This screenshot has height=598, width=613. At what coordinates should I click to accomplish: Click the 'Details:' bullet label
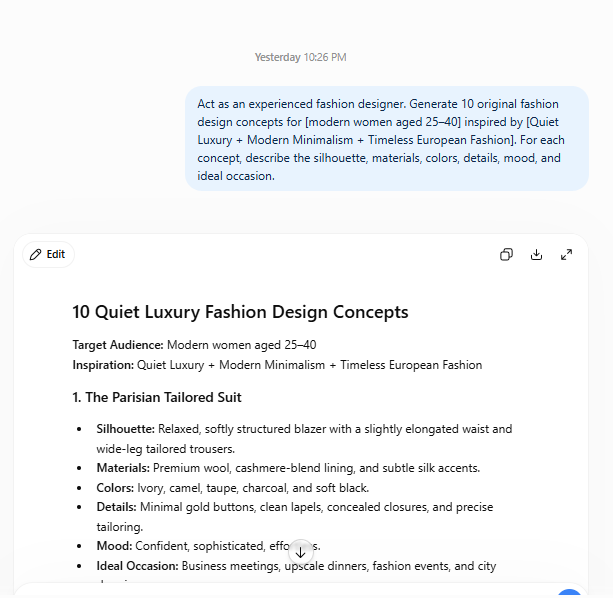[117, 507]
